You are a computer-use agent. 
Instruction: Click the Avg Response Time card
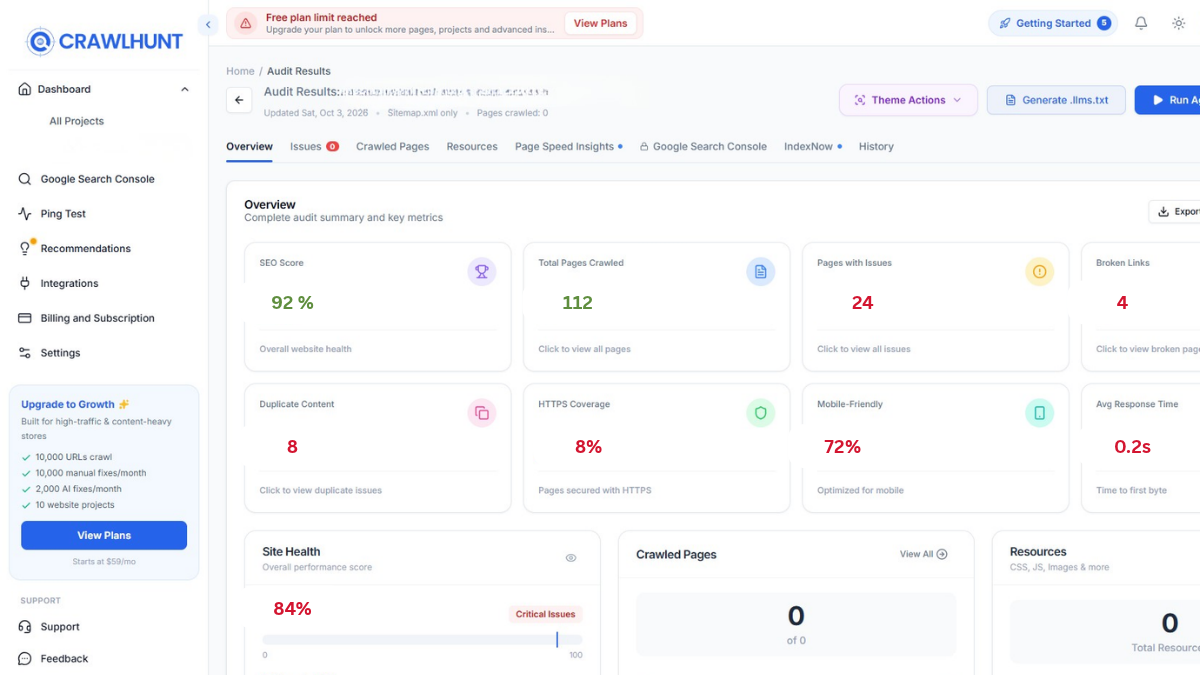(x=1140, y=448)
